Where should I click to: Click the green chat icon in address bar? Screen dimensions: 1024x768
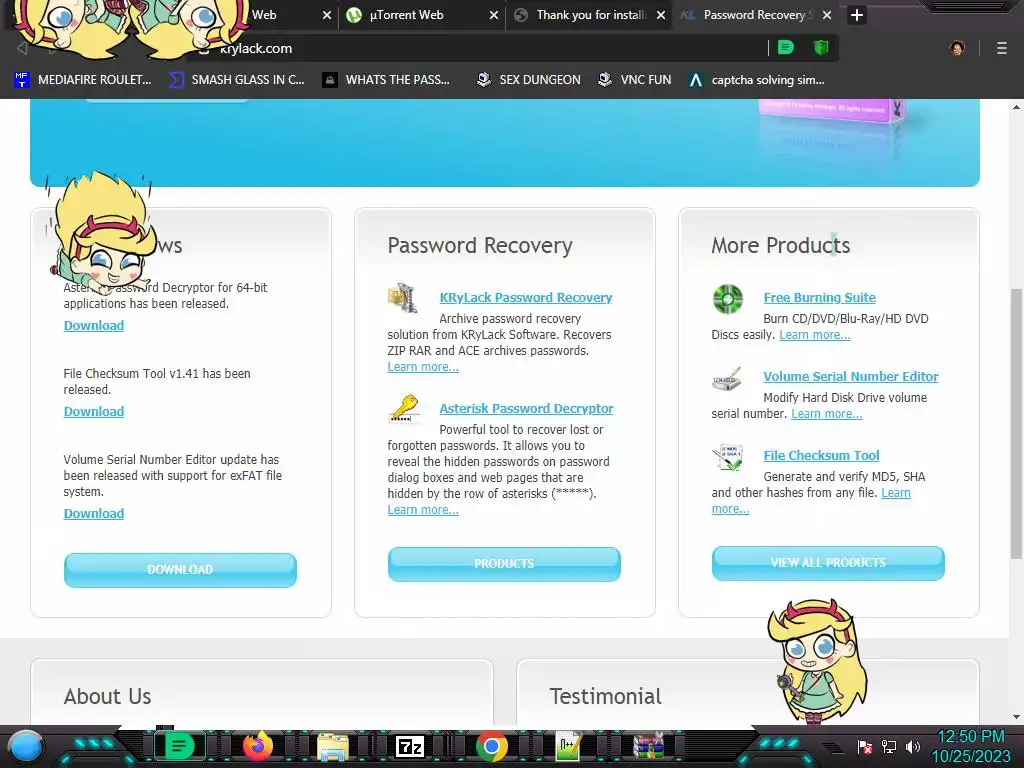coord(786,48)
